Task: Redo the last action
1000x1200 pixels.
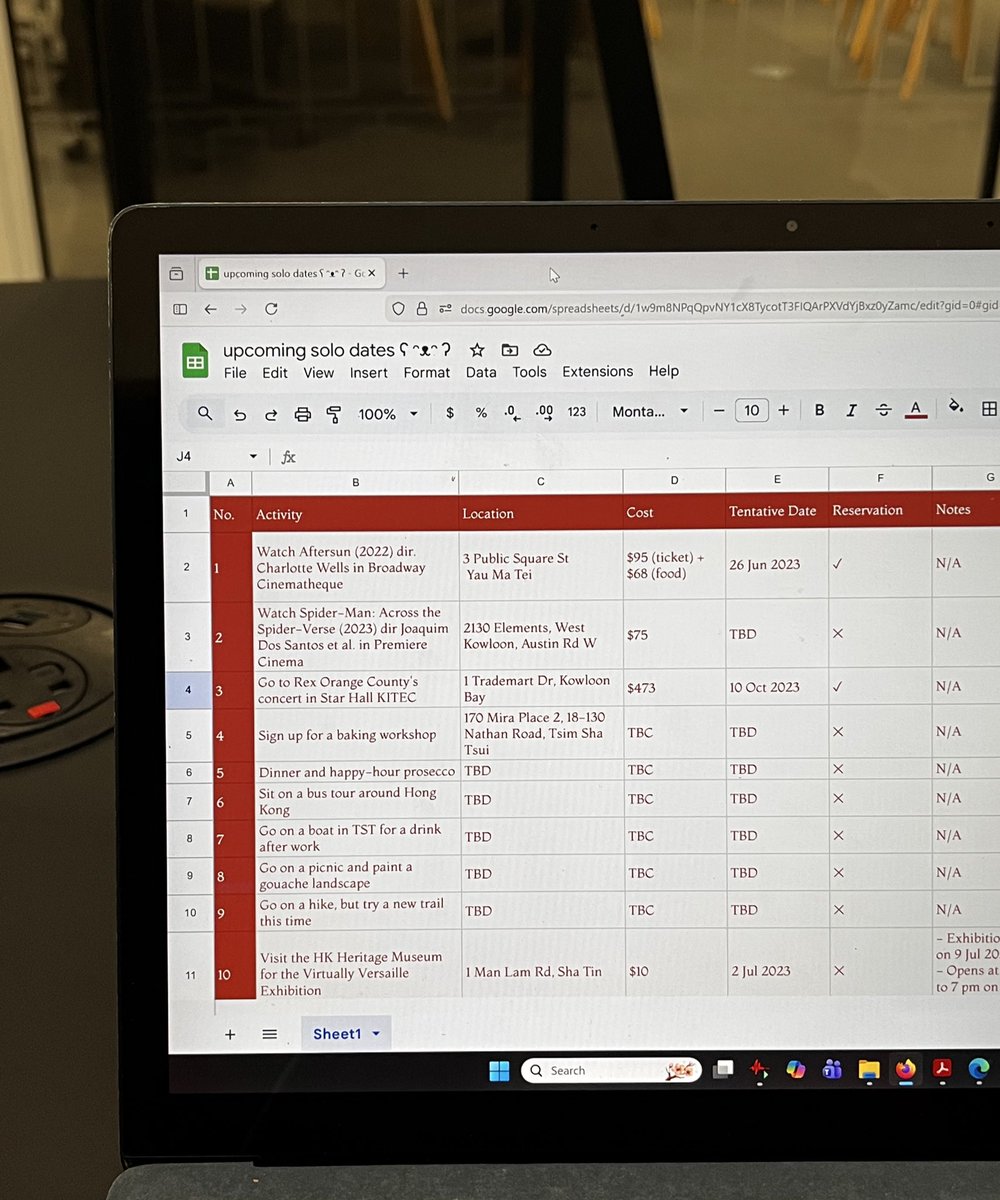Action: coord(271,414)
